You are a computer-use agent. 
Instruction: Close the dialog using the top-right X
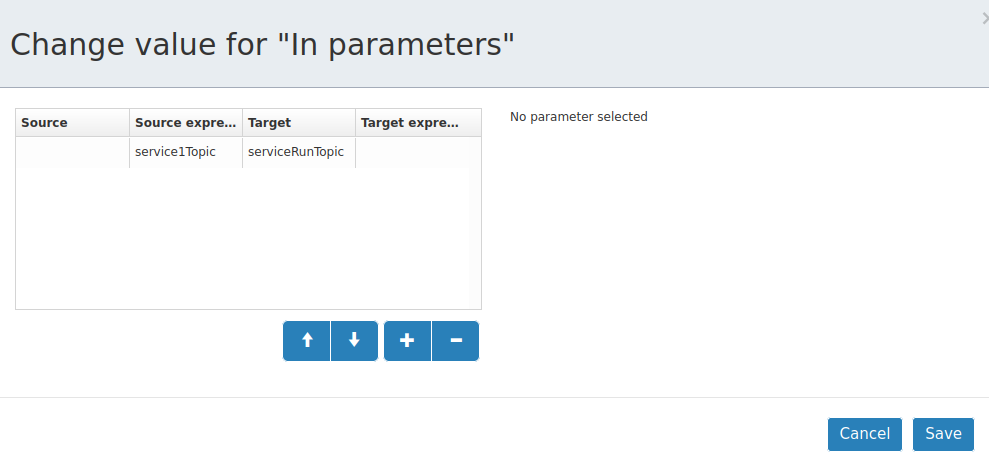point(985,20)
